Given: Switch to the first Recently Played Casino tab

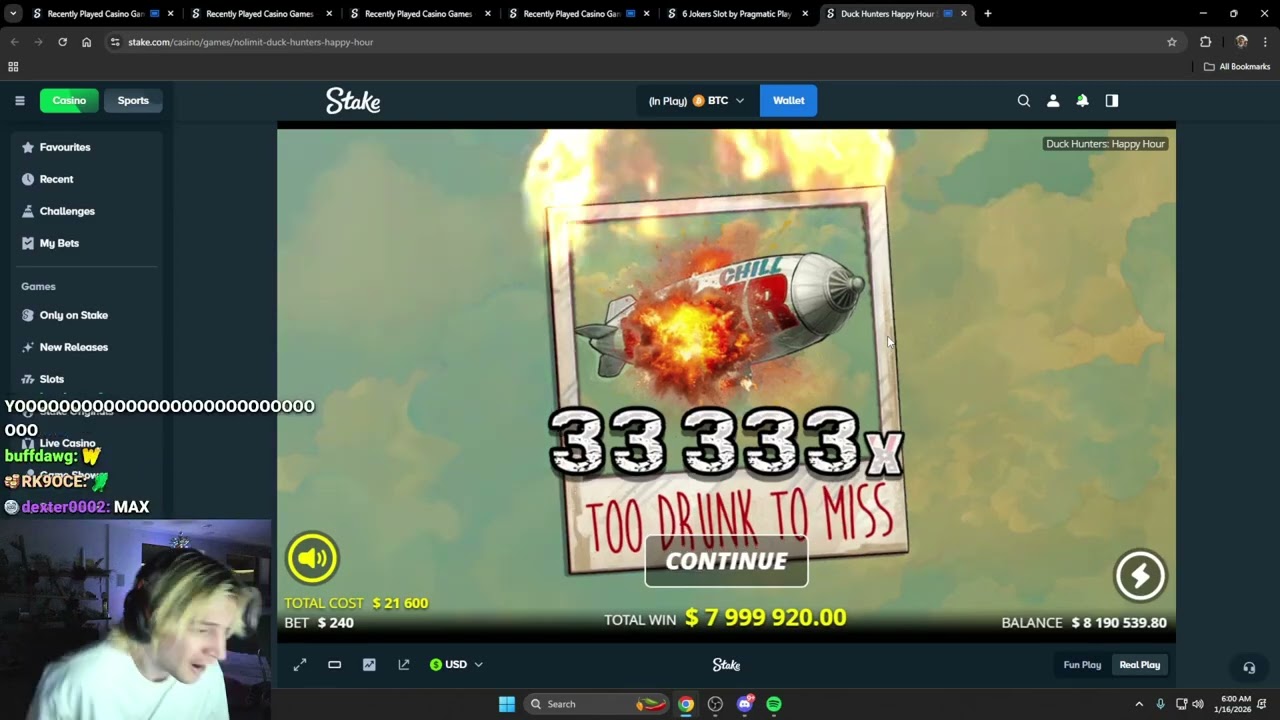Looking at the screenshot, I should click(96, 14).
